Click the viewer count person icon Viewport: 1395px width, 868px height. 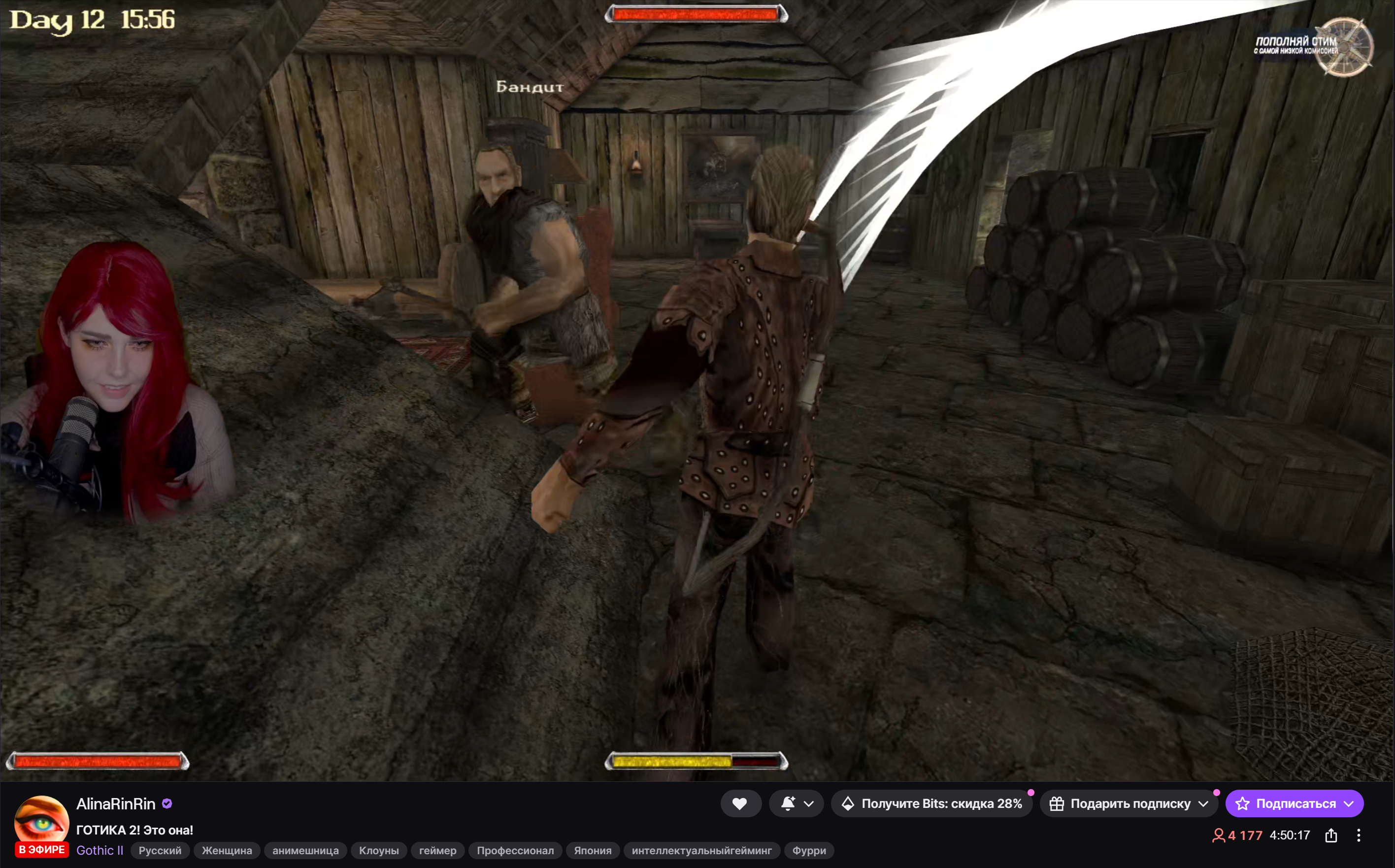pyautogui.click(x=1218, y=835)
